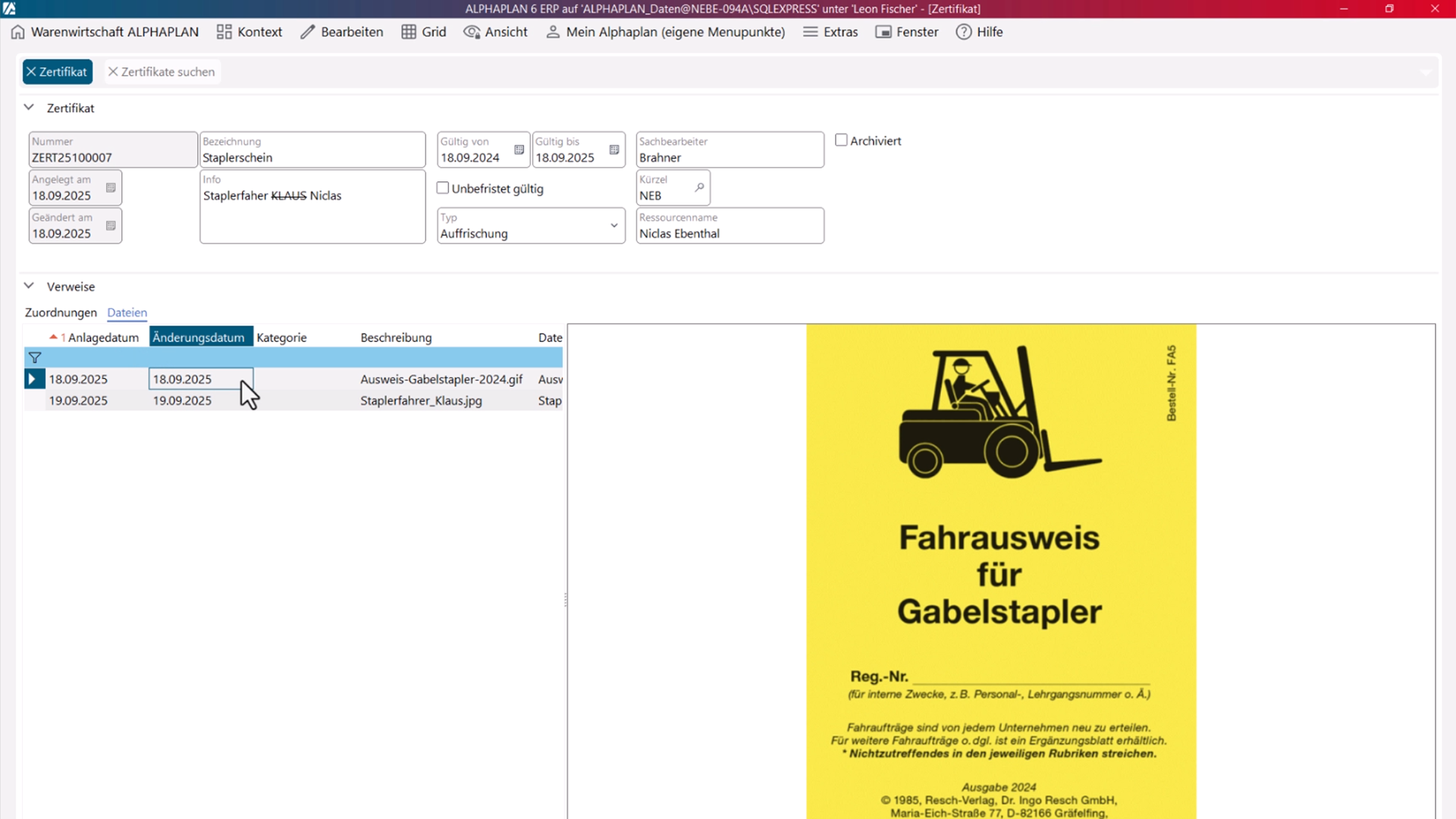Collapse the Verweise section
Viewport: 1456px width, 819px height.
(29, 286)
